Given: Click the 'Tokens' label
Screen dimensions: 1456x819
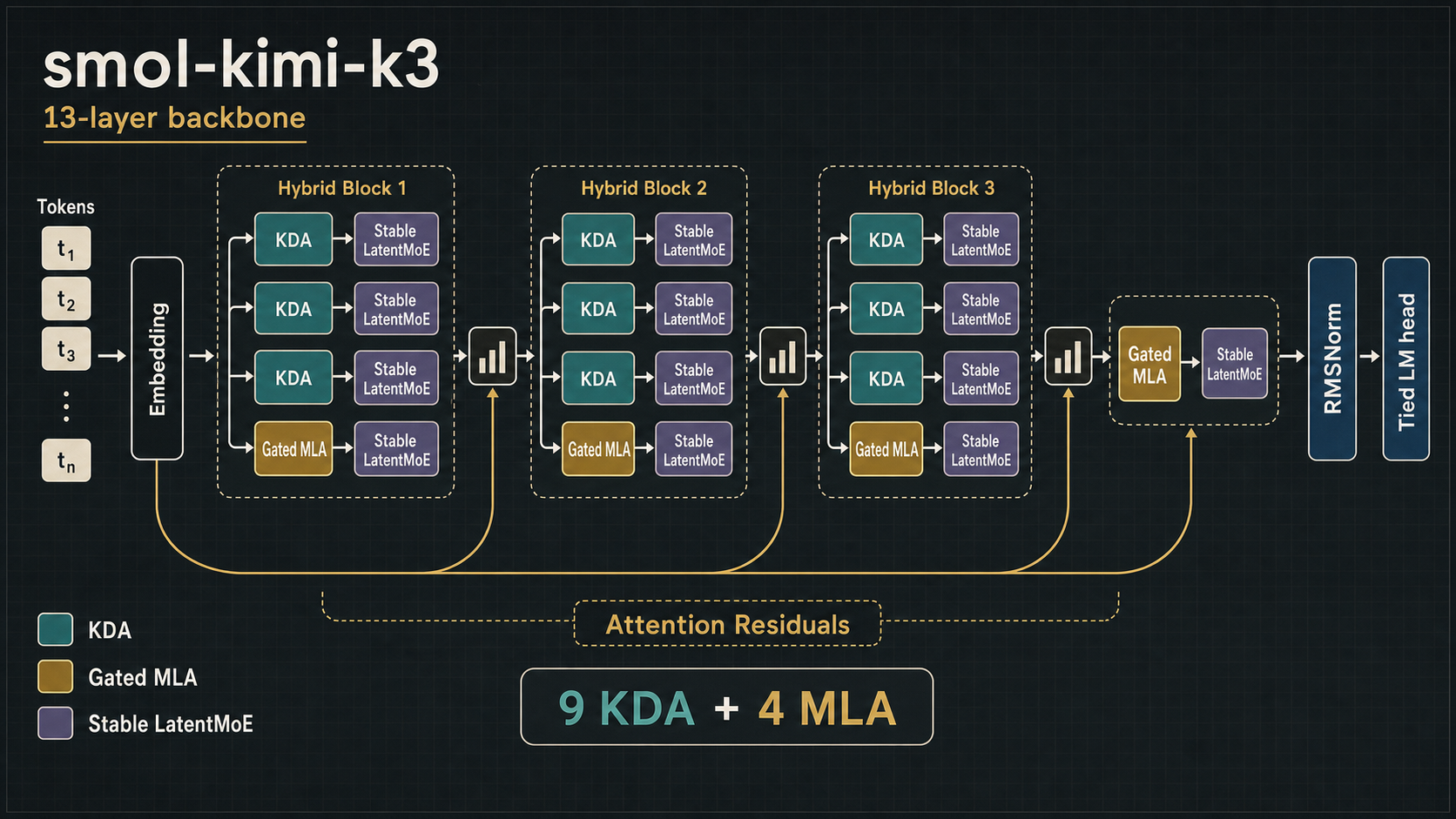Looking at the screenshot, I should click(x=65, y=207).
